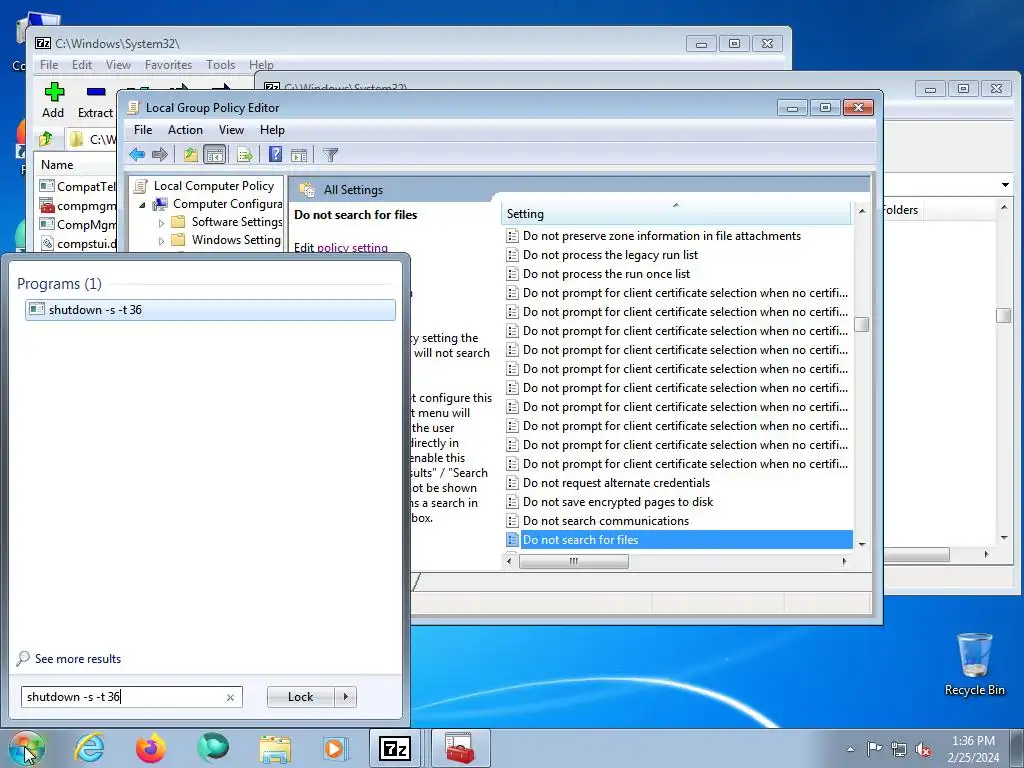The image size is (1024, 768).
Task: Open the blue question mark Help icon
Action: [x=275, y=155]
